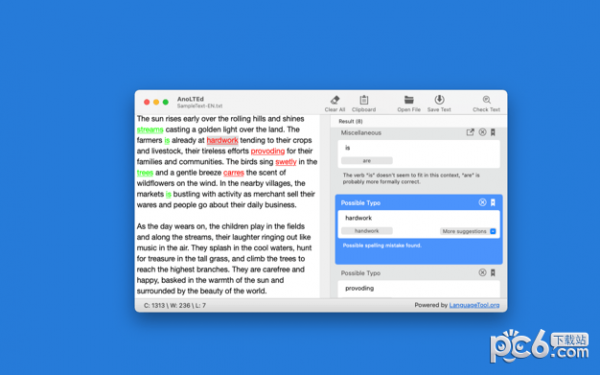Image resolution: width=600 pixels, height=375 pixels.
Task: Paste text using the Clipboard toolbar icon
Action: tap(364, 100)
